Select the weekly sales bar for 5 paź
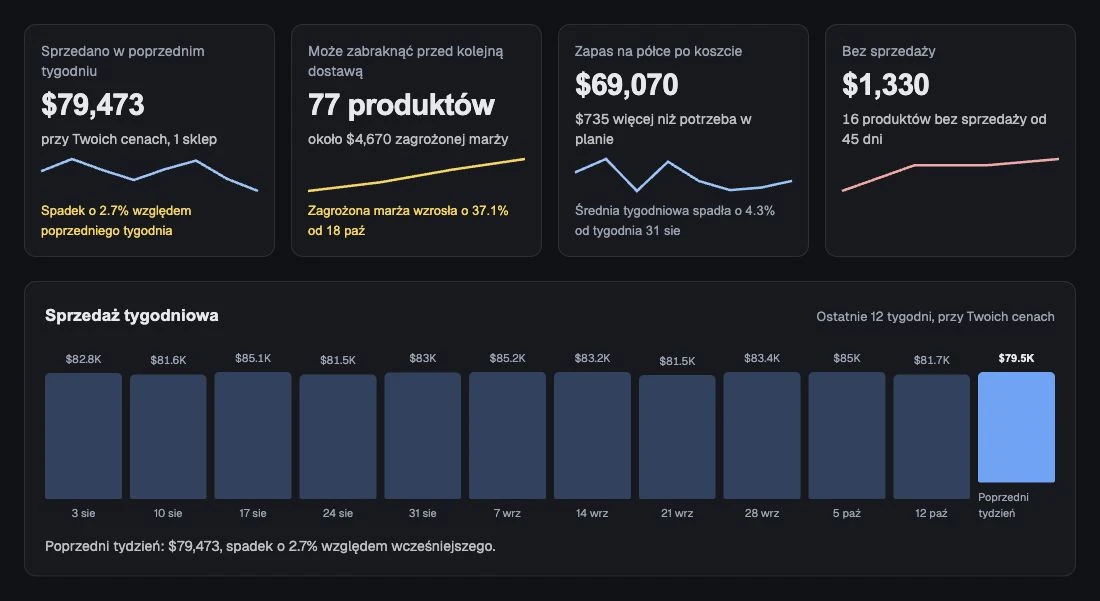 pos(847,435)
